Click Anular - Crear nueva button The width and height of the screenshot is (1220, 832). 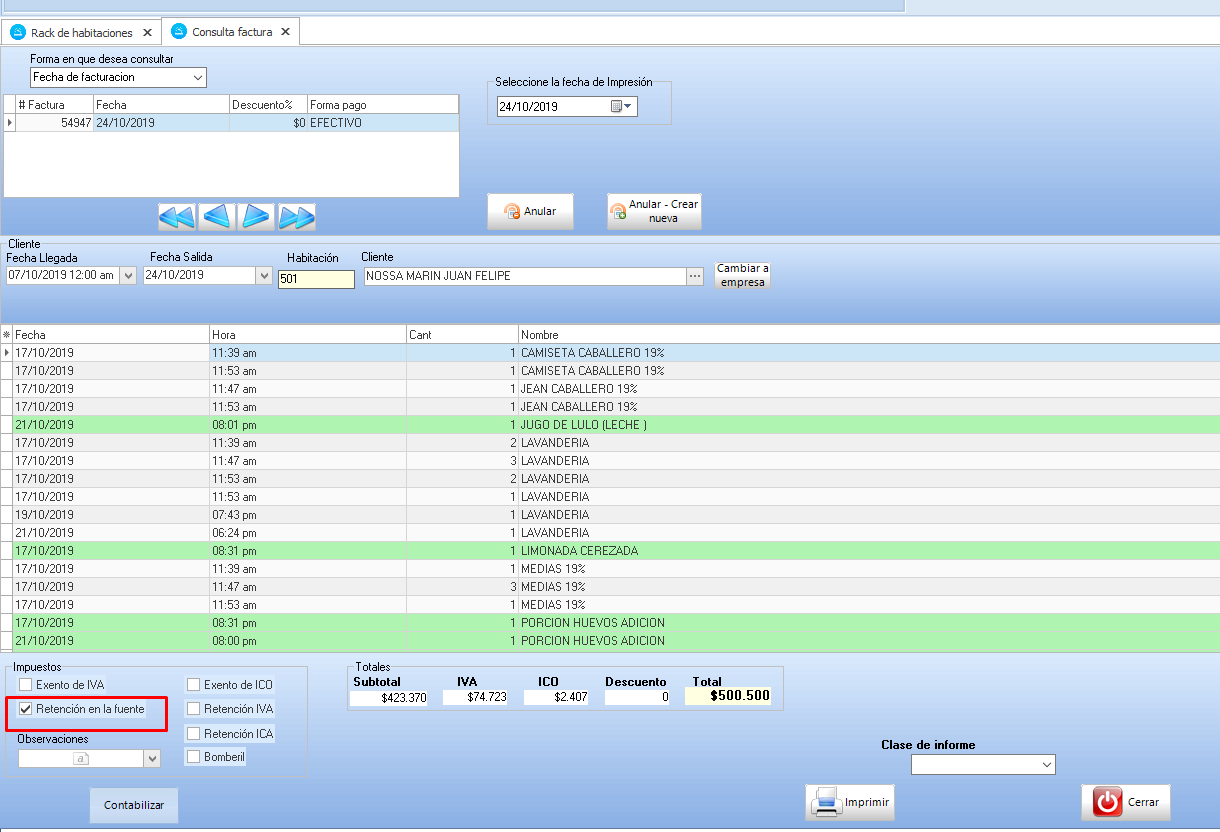click(x=654, y=212)
